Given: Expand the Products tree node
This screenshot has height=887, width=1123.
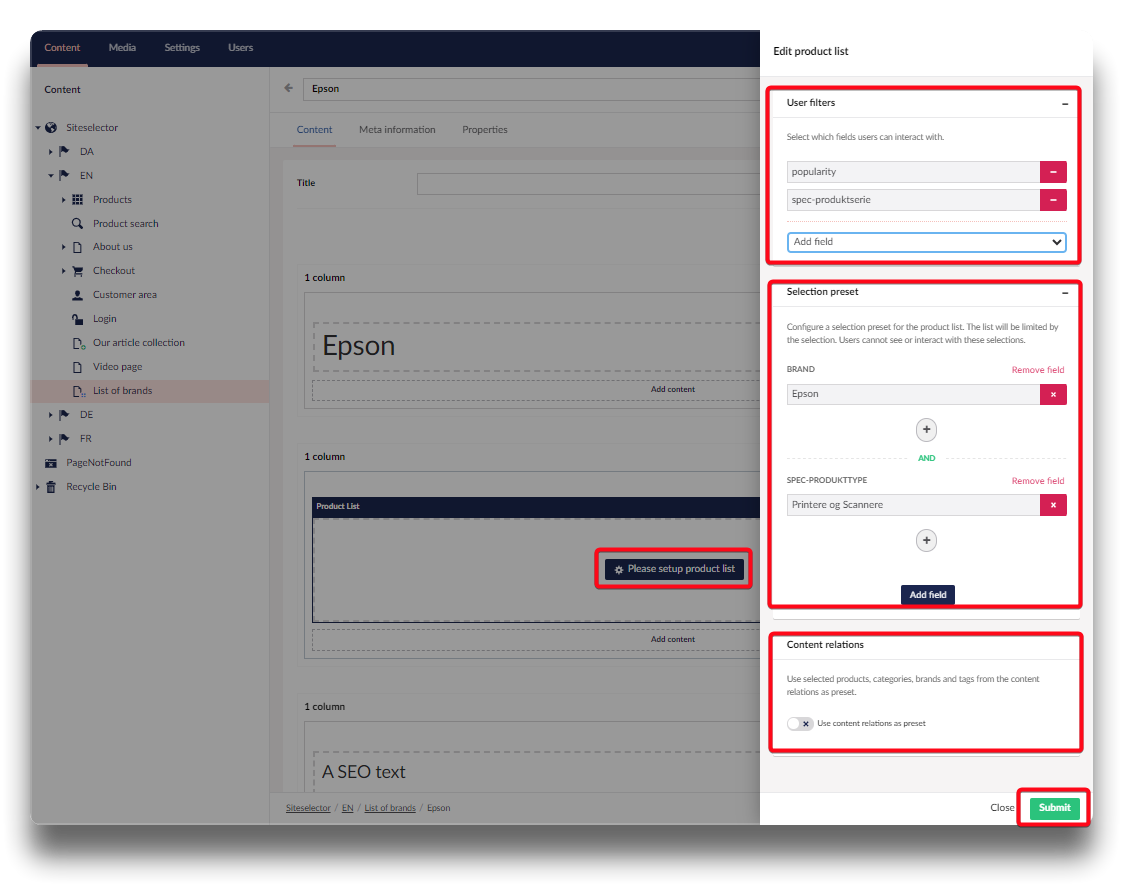Looking at the screenshot, I should (64, 200).
